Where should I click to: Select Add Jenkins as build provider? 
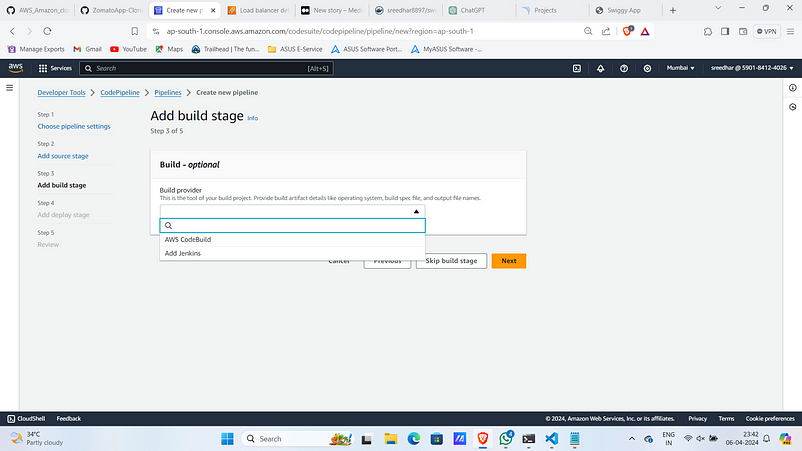[x=292, y=253]
